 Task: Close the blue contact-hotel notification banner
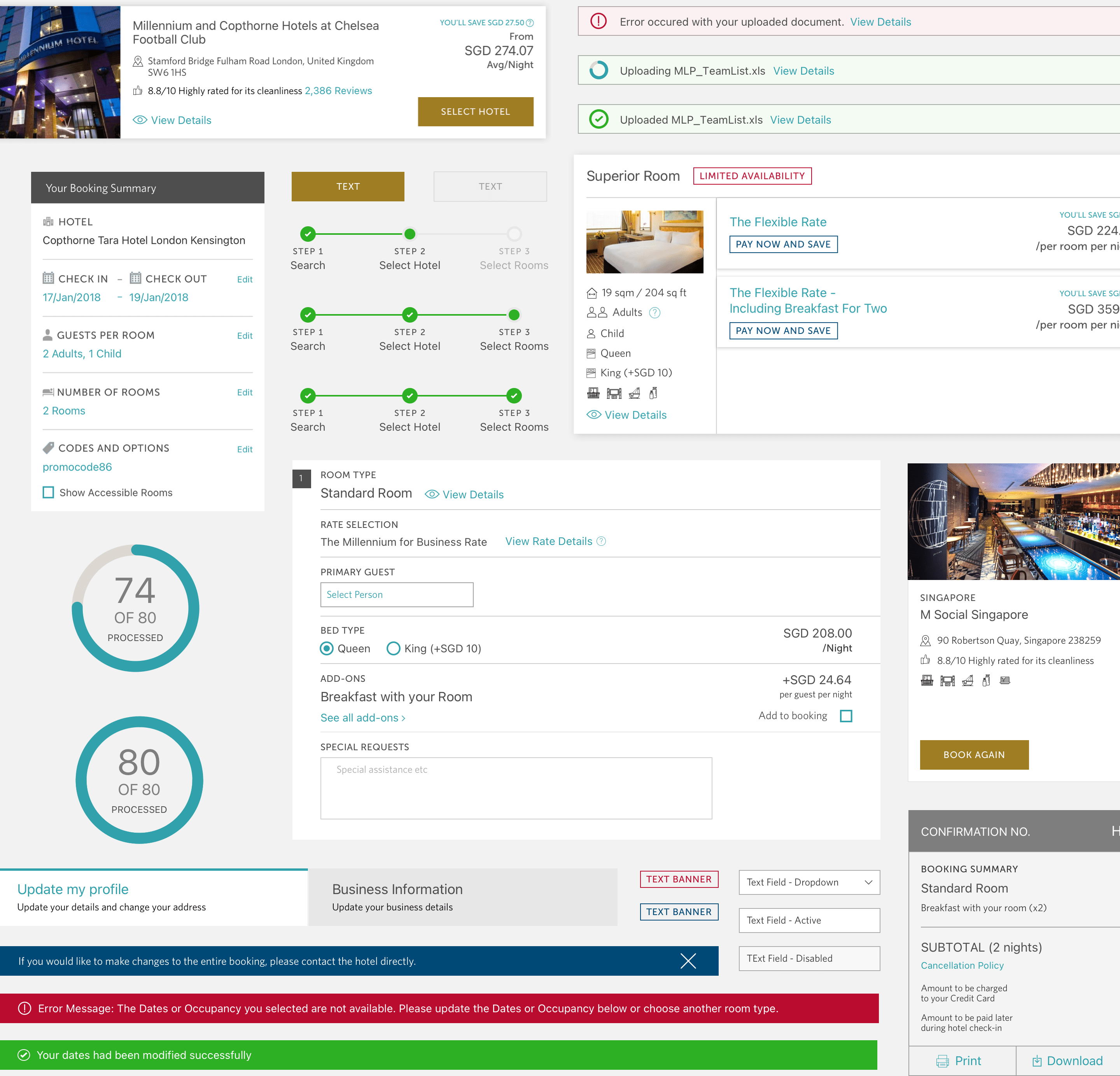[688, 961]
